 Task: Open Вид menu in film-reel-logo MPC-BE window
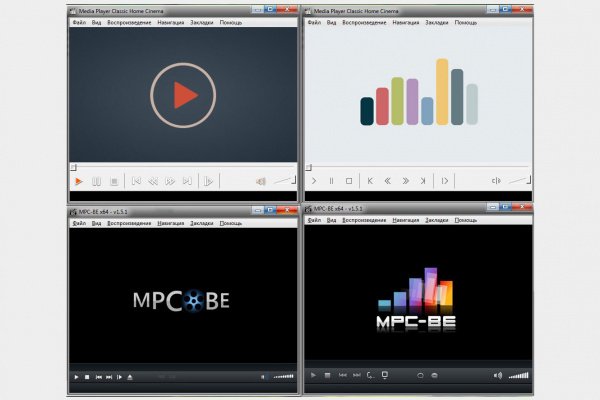coord(96,223)
